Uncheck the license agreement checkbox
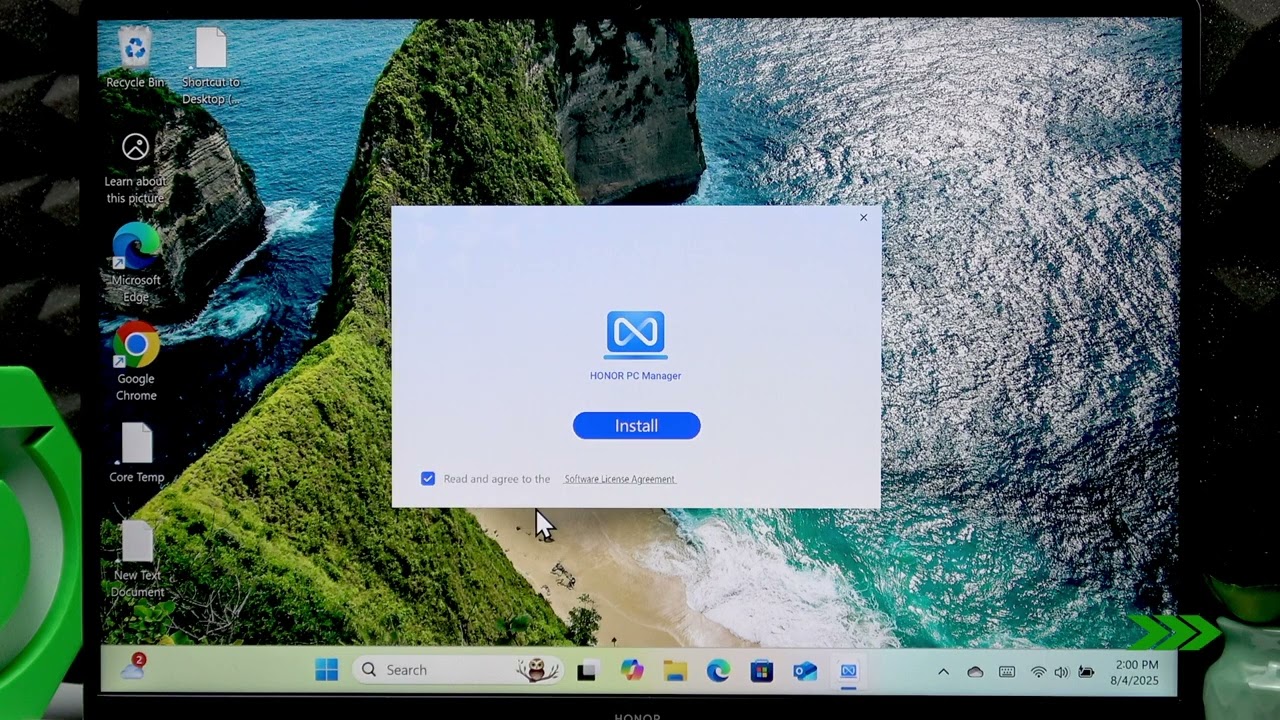Image resolution: width=1280 pixels, height=720 pixels. click(x=428, y=479)
